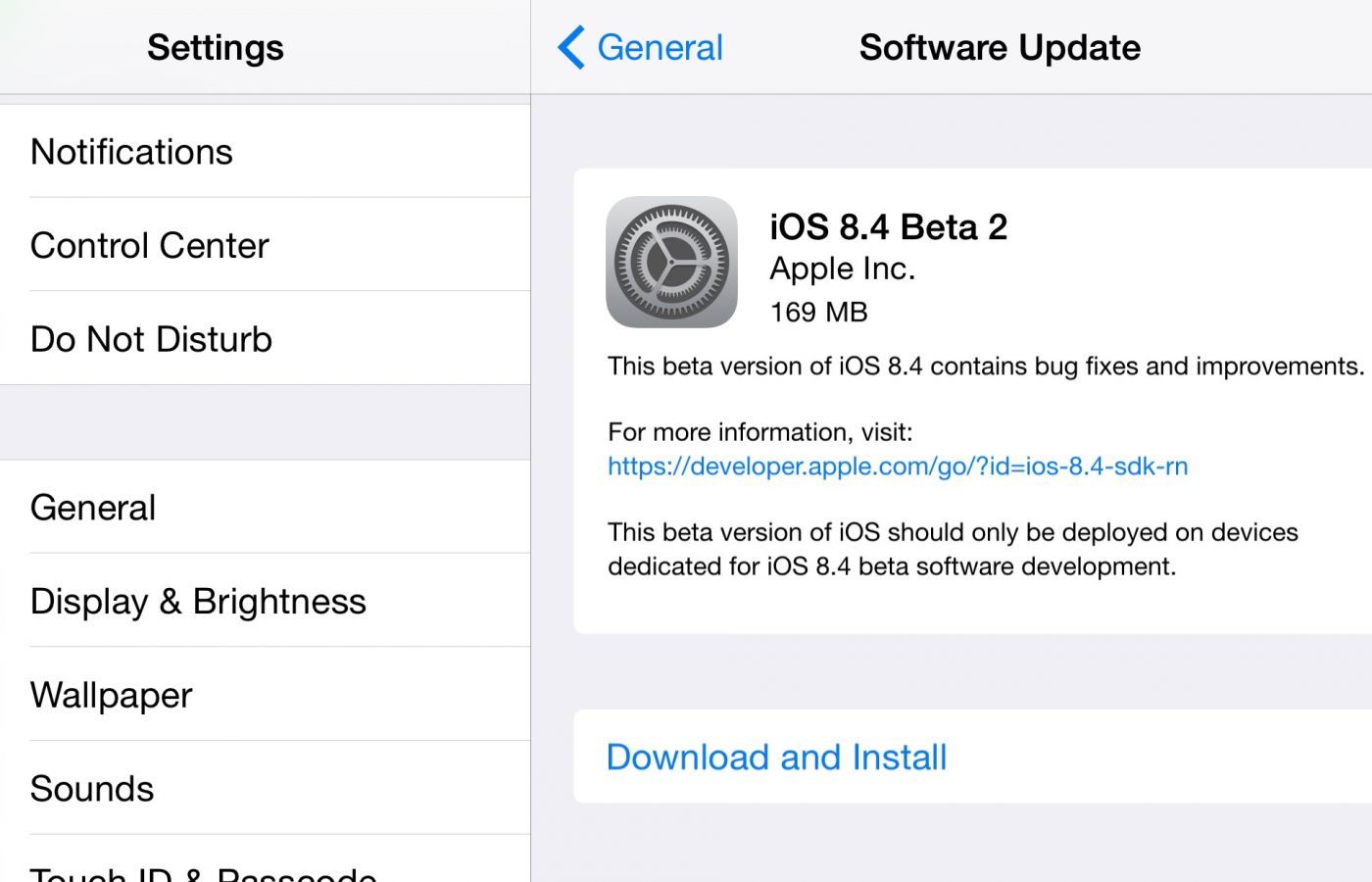
Task: Open Do Not Disturb settings
Action: [152, 339]
